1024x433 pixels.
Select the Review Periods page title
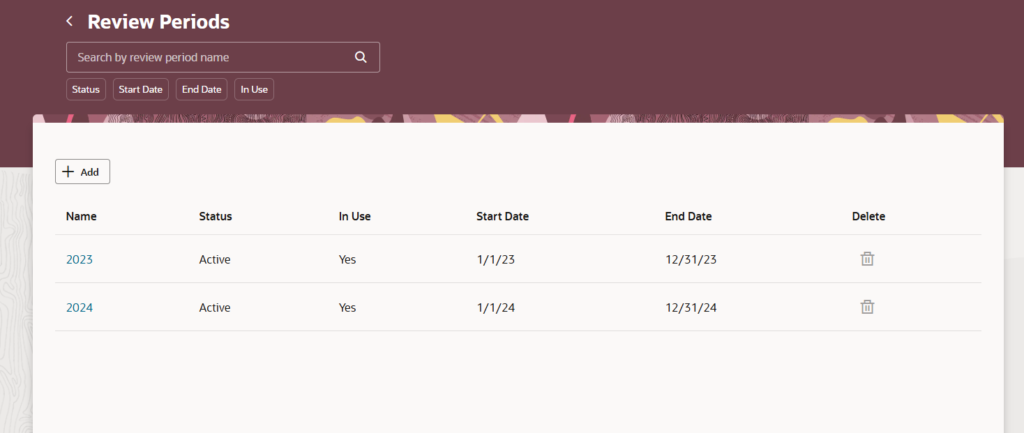pos(159,22)
